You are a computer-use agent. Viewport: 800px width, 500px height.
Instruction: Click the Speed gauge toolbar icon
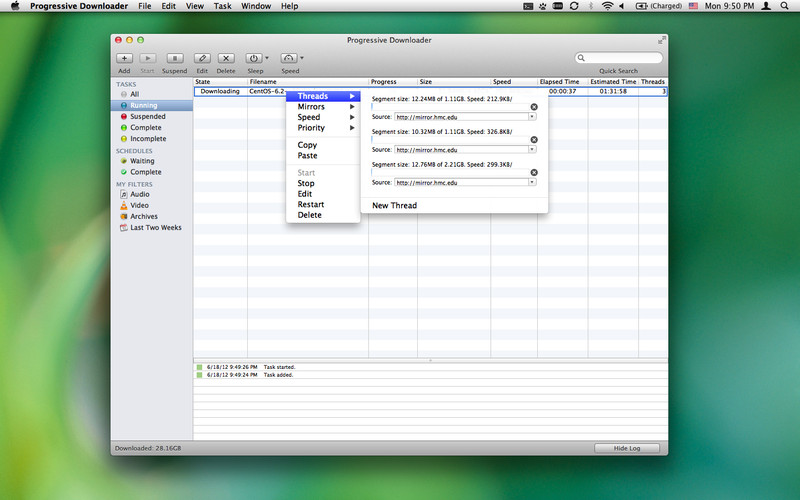point(289,59)
